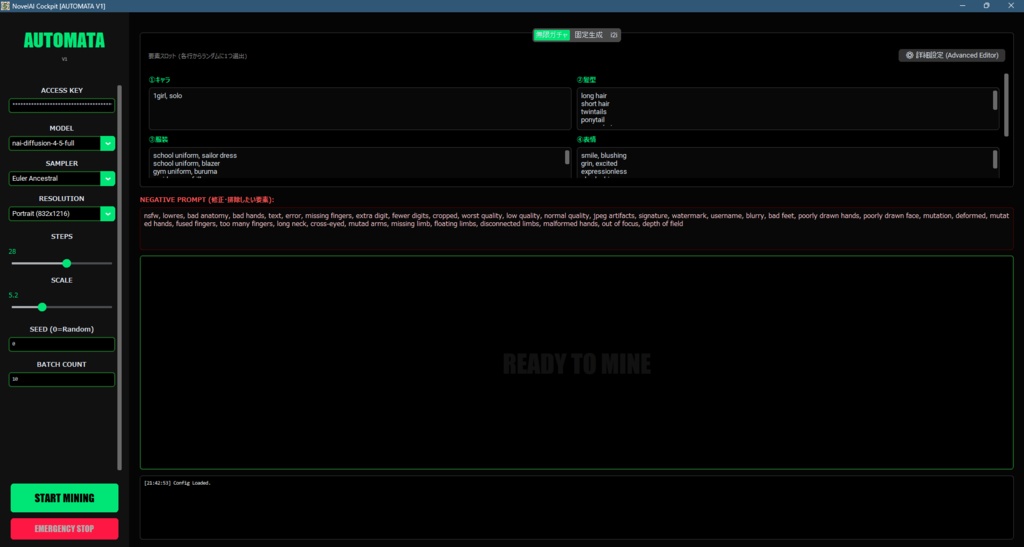Click the STEPS value 28
Screen dimensions: 1024x547
click(x=12, y=251)
